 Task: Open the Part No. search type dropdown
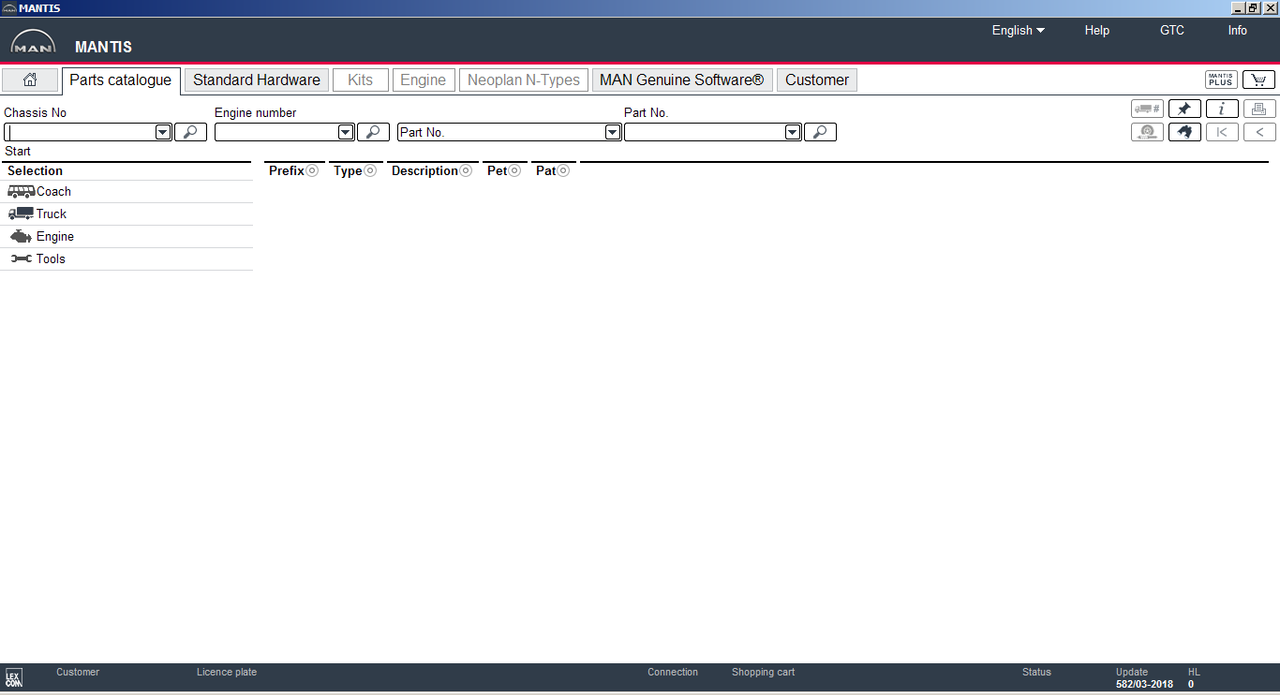tap(613, 132)
